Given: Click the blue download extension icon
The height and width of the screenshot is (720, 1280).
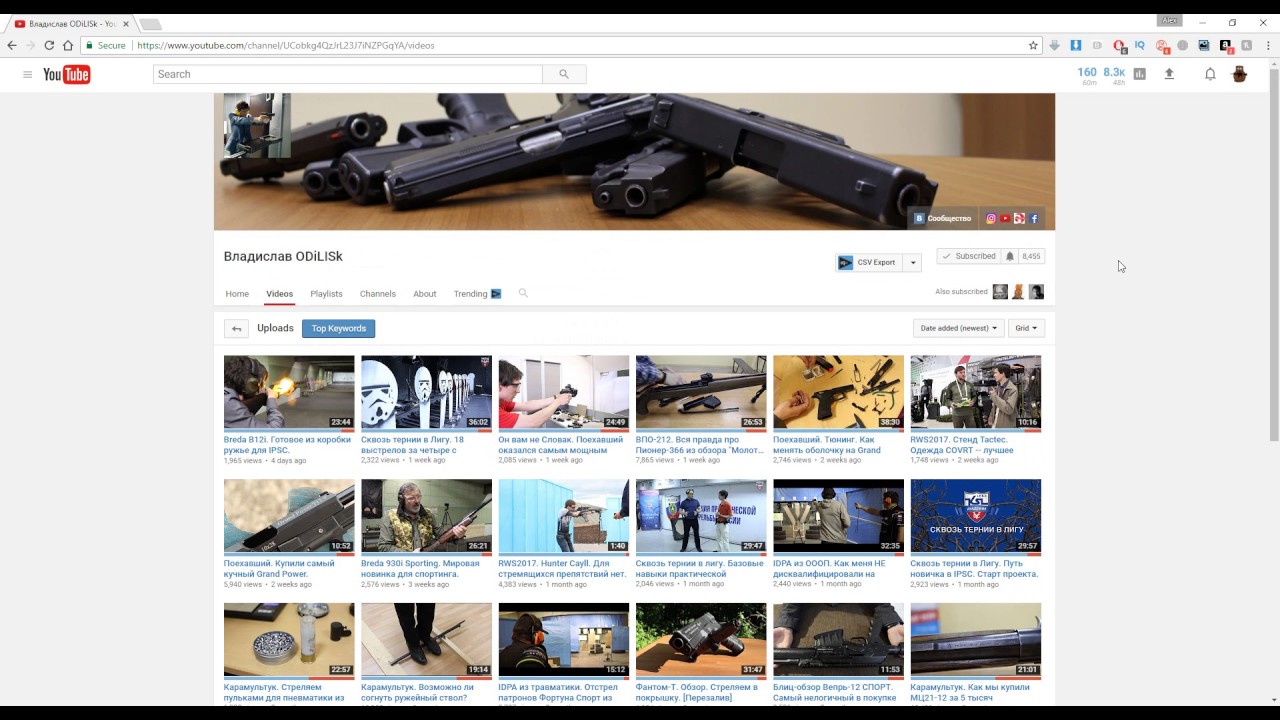Looking at the screenshot, I should tap(1076, 45).
